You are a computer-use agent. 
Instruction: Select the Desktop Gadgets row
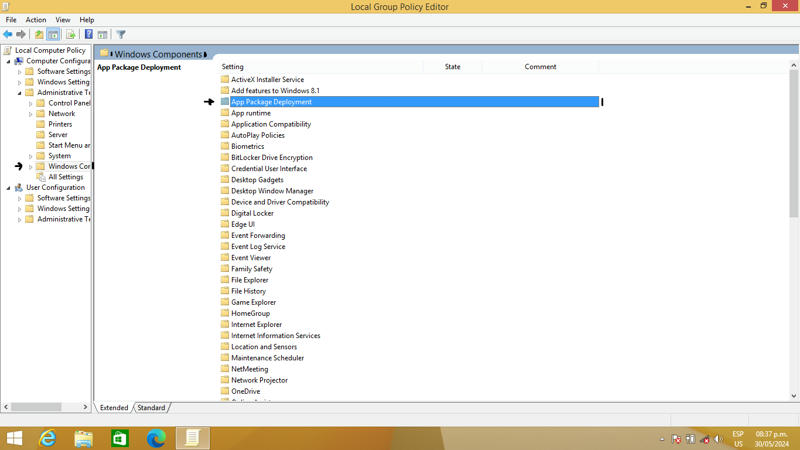pos(410,180)
